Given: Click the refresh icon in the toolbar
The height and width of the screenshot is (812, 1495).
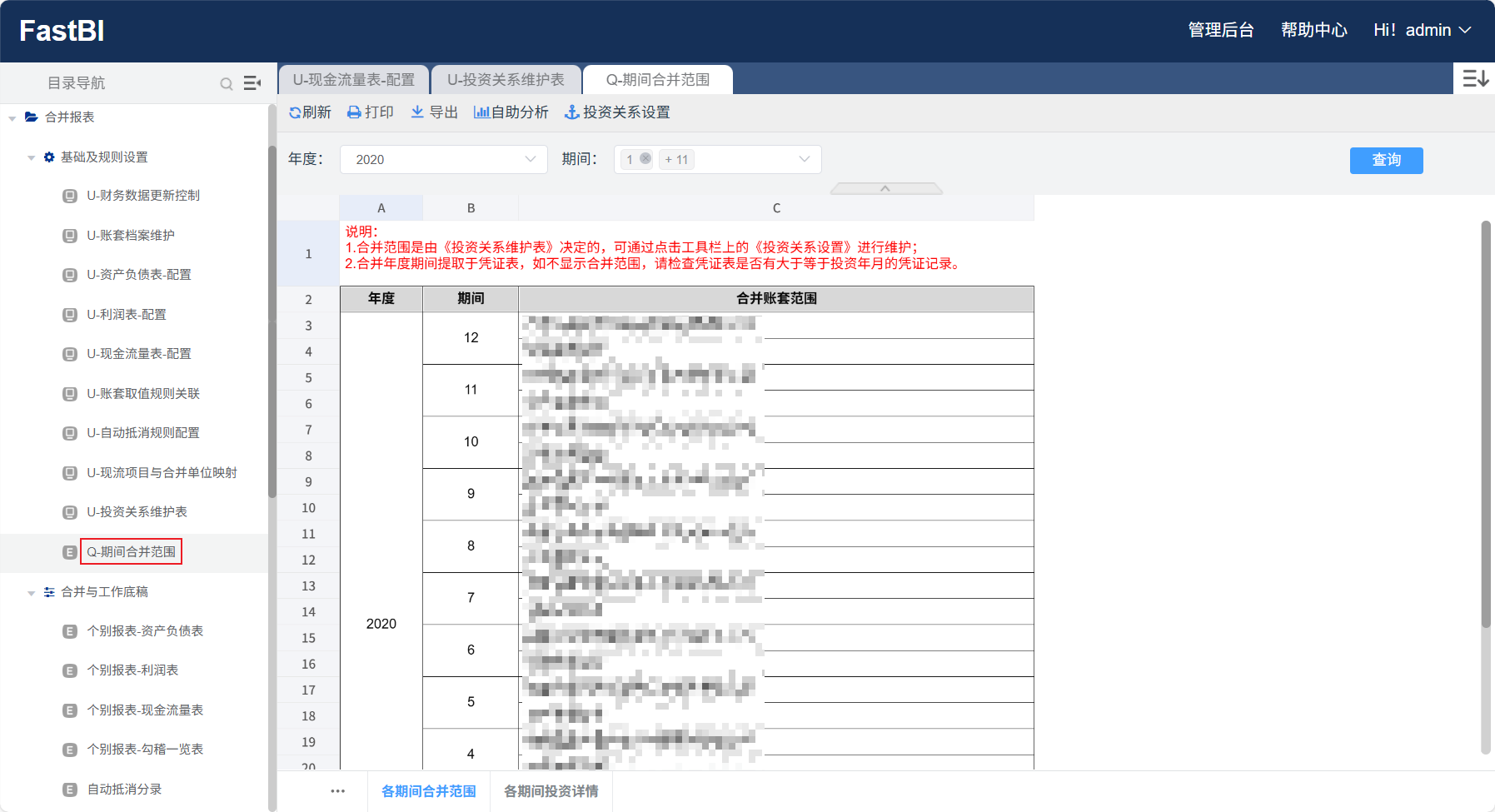Looking at the screenshot, I should coord(295,112).
